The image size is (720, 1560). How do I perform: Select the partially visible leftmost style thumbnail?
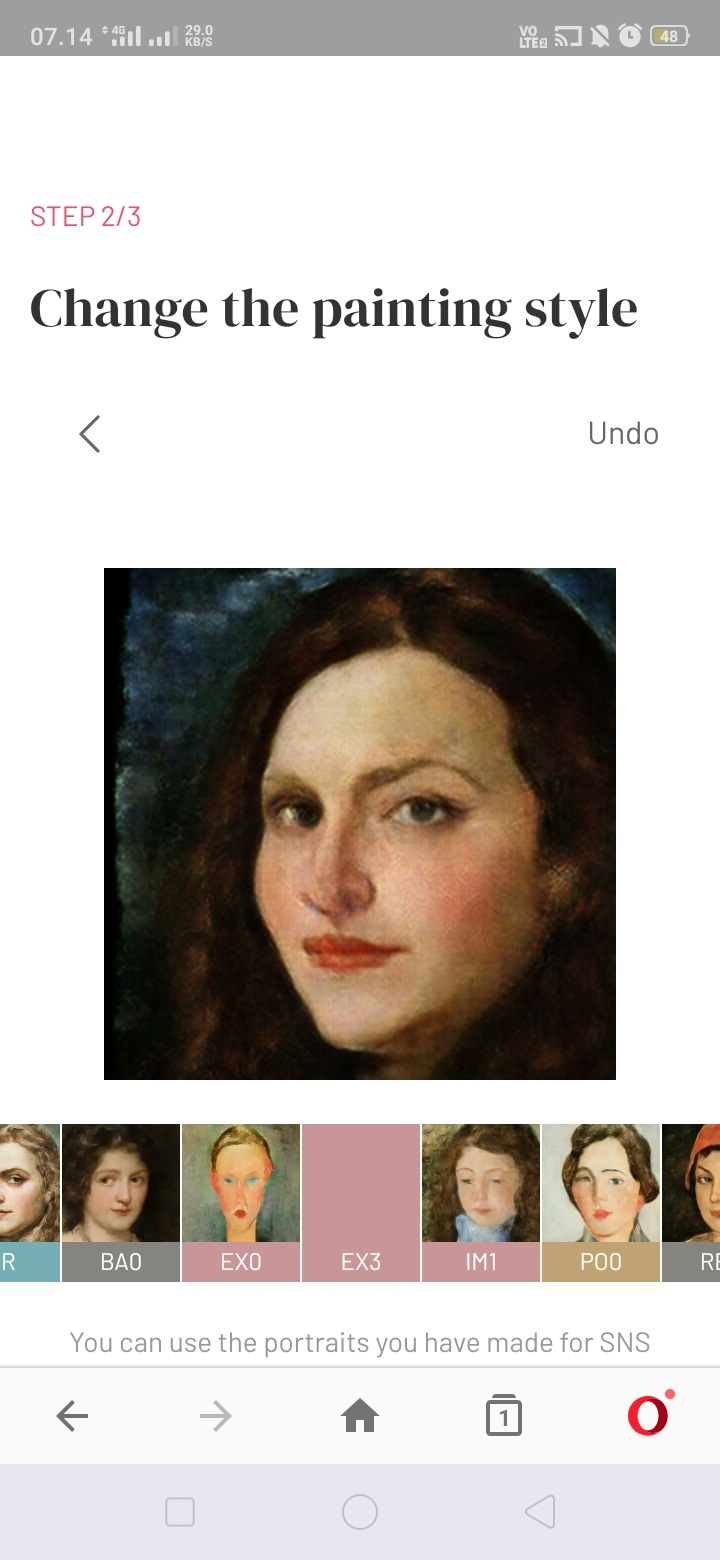click(30, 1202)
